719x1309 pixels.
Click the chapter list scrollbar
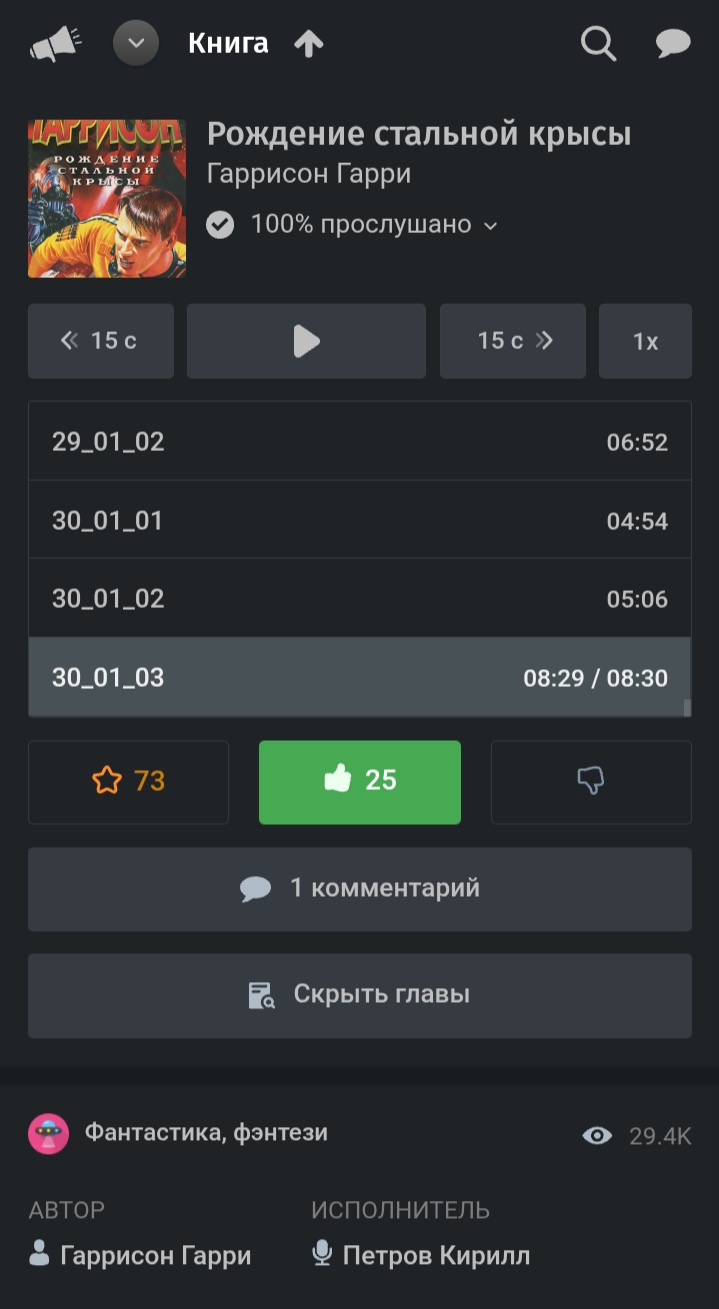[x=687, y=707]
